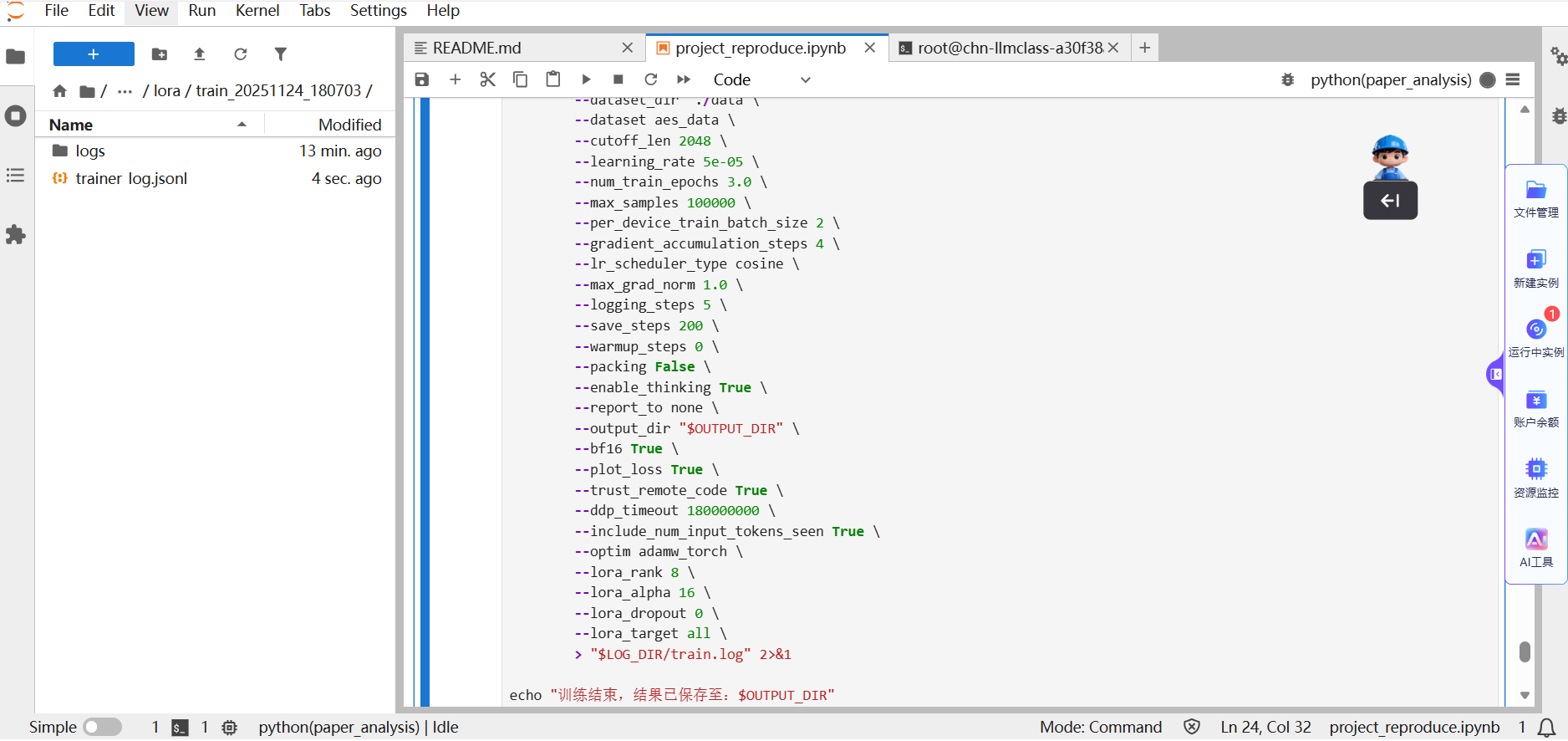Toggle the Simple interface mode switch
This screenshot has height=741, width=1568.
[x=102, y=727]
